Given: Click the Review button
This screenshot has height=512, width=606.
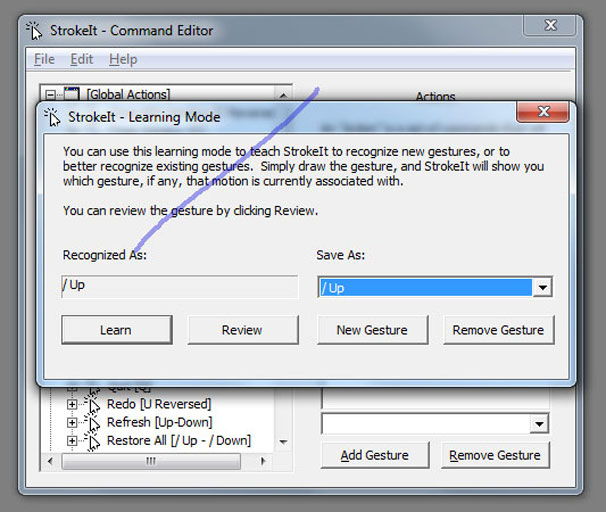Looking at the screenshot, I should coord(243,330).
